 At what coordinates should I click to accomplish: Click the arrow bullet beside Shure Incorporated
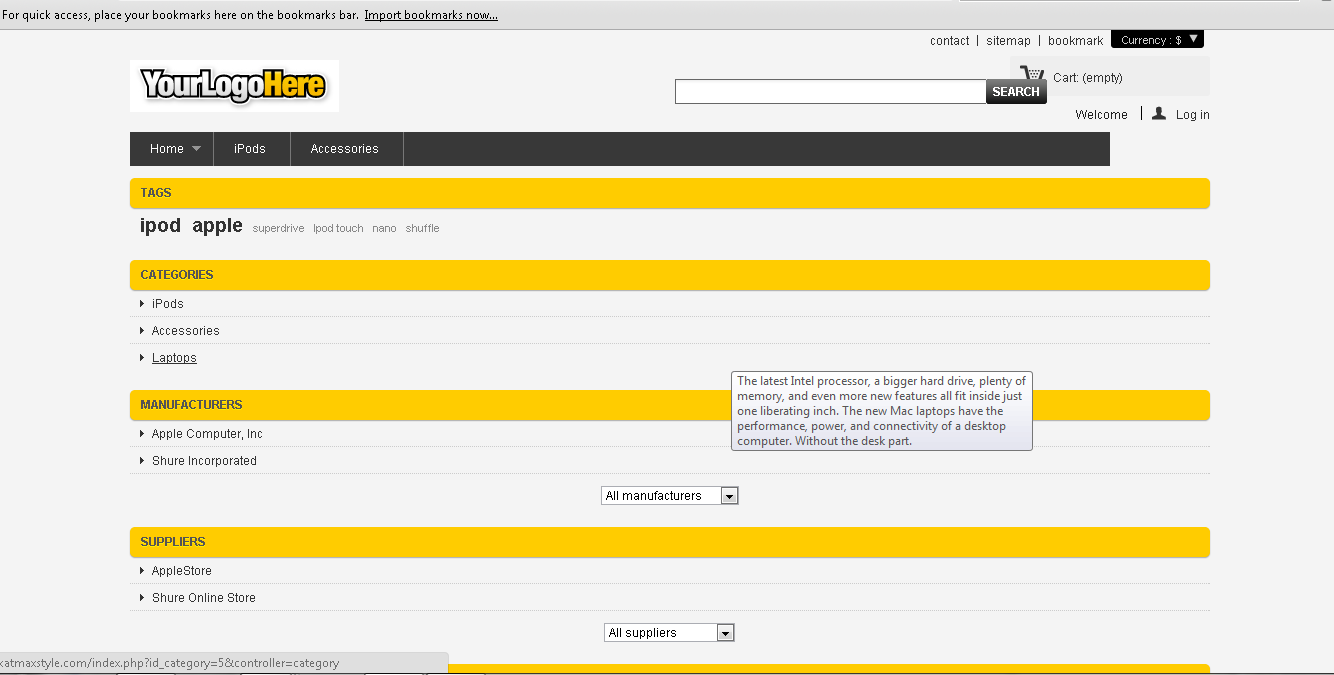coord(142,461)
